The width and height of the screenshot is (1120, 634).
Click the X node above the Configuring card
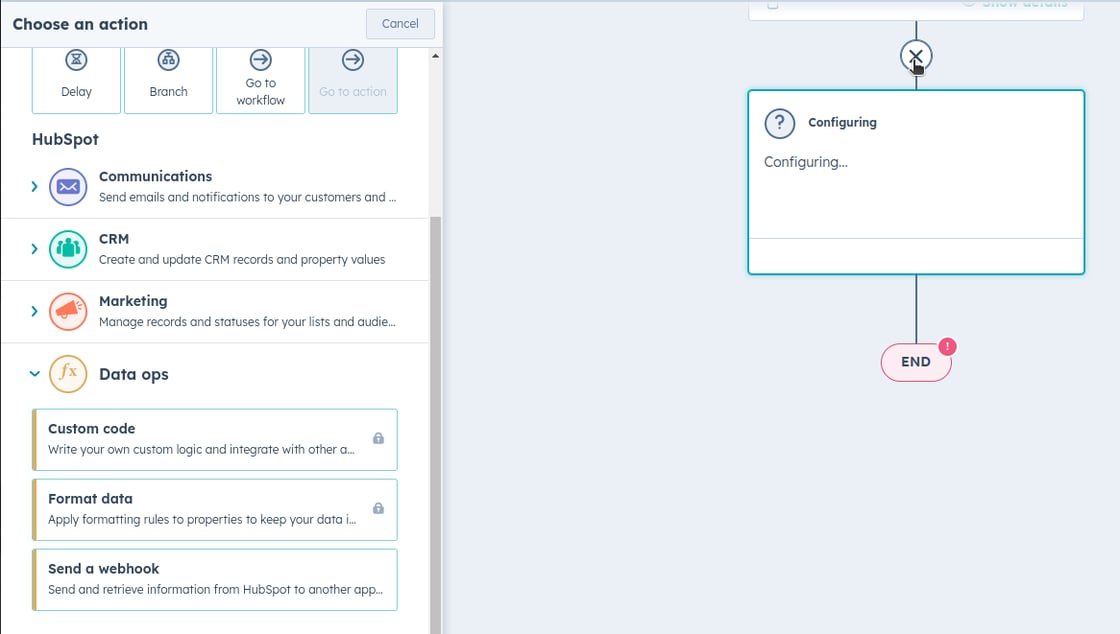(x=915, y=57)
